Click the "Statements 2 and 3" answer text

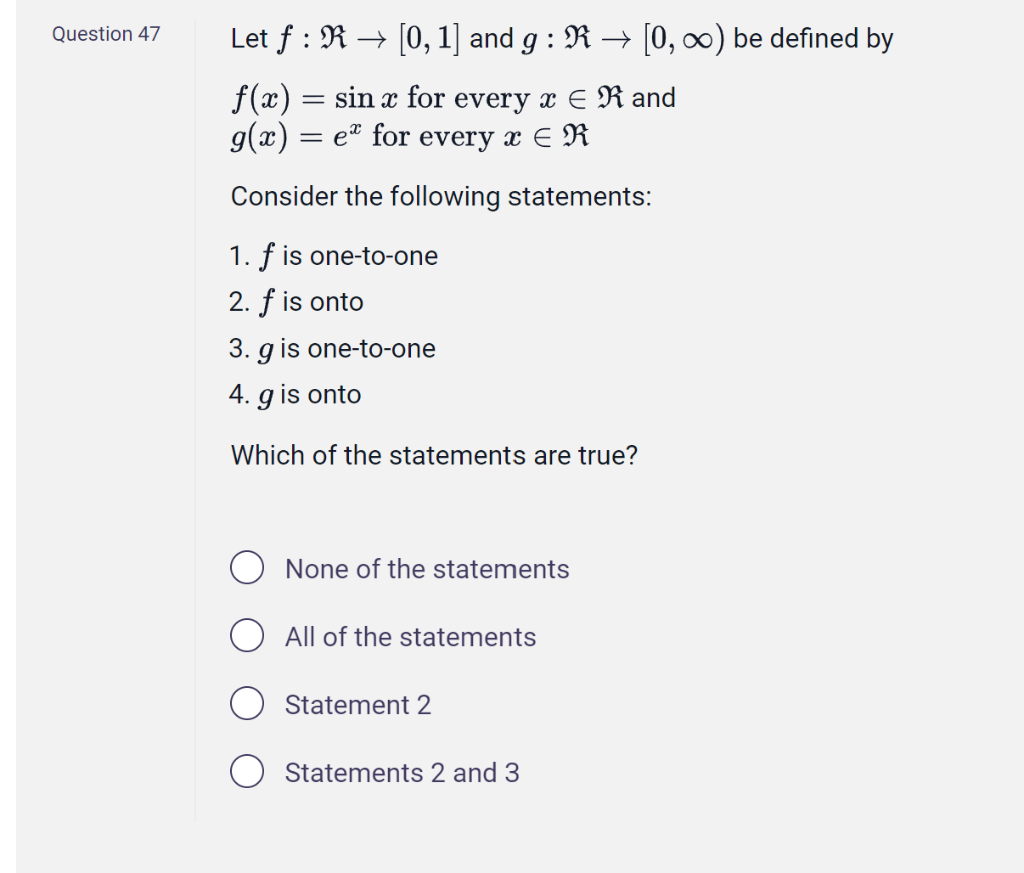point(402,773)
